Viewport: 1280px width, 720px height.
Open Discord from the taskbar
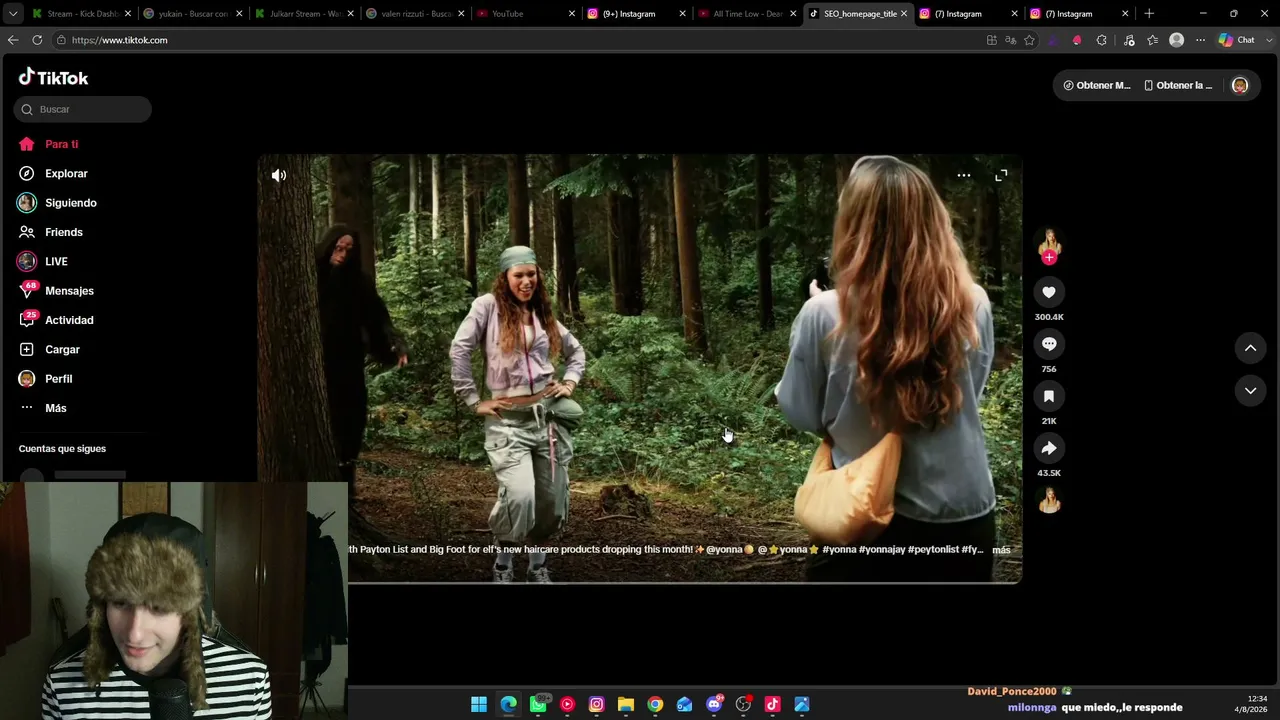click(714, 705)
